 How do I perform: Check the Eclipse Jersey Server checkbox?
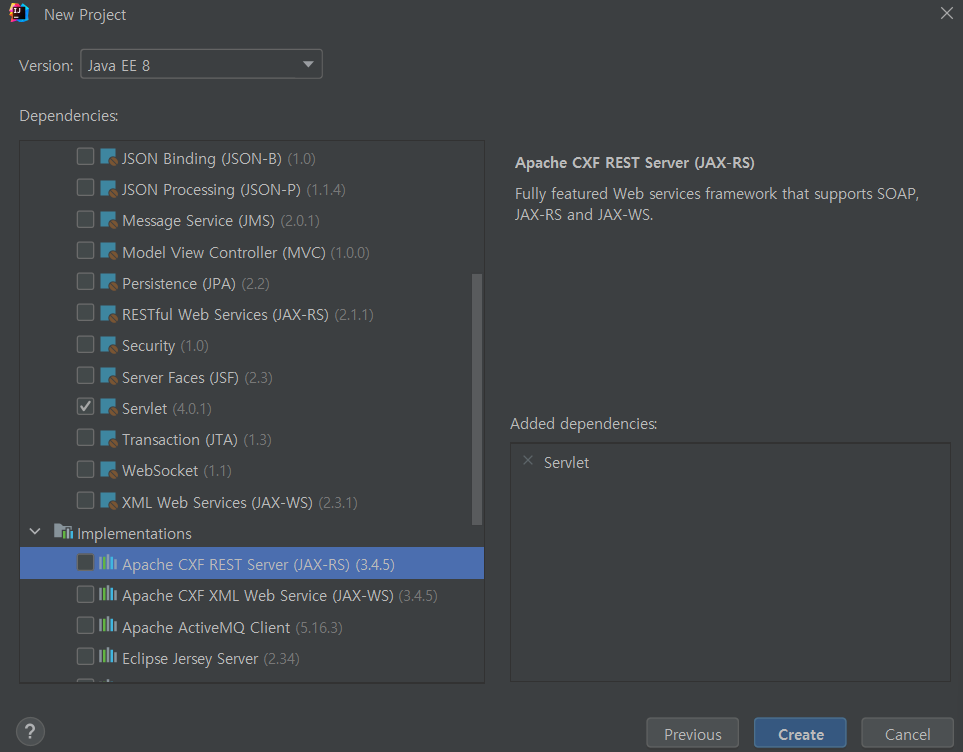pos(85,656)
